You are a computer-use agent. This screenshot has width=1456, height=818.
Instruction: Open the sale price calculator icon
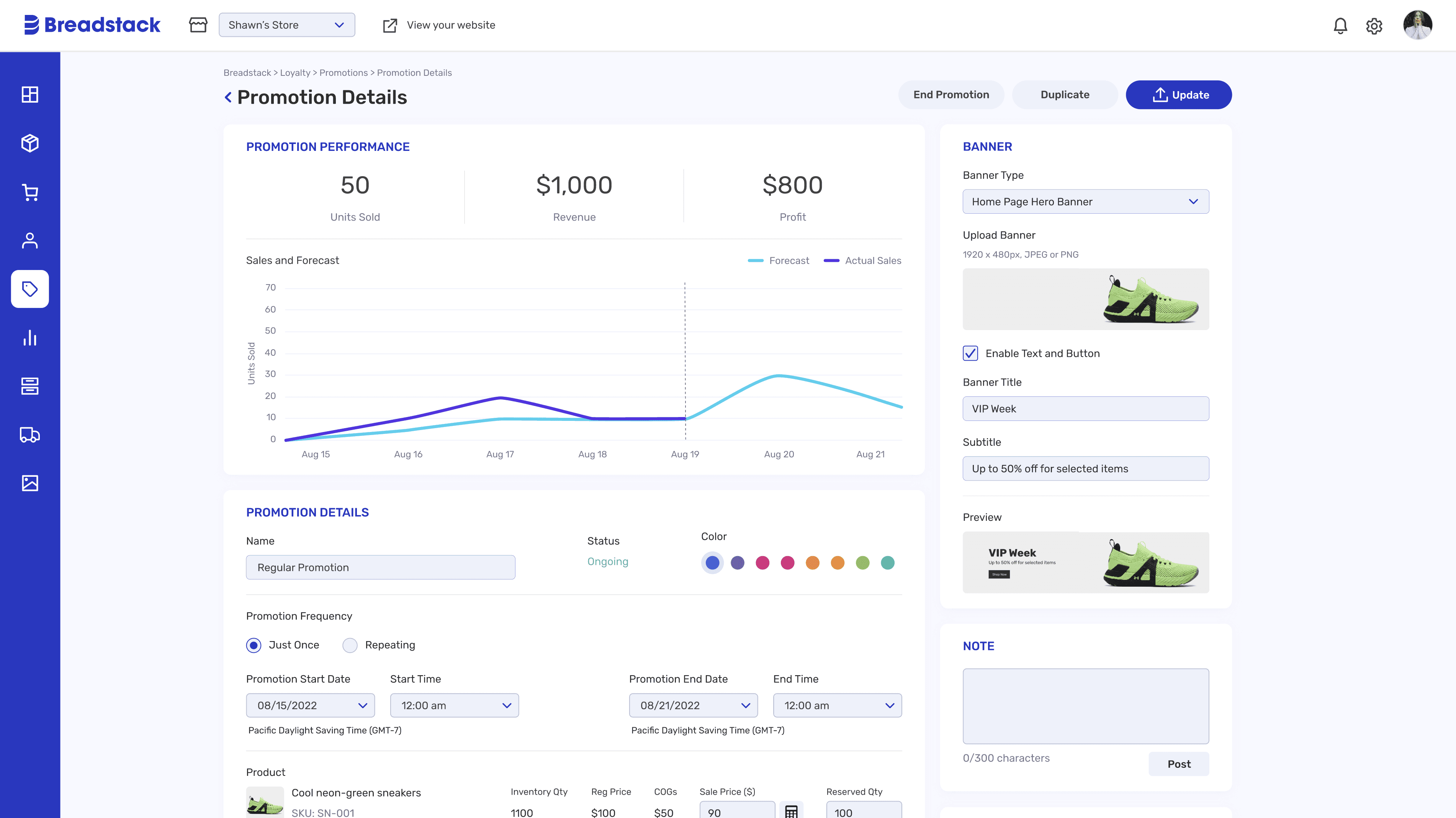coord(791,811)
